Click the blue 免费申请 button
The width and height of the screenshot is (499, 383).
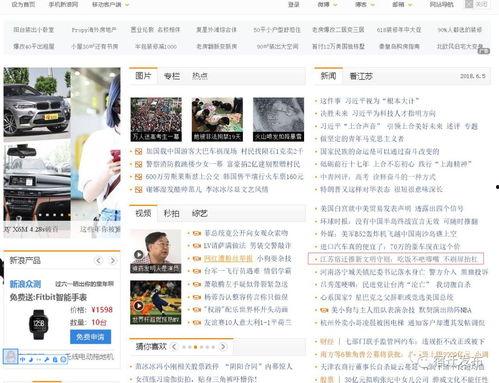[x=90, y=337]
